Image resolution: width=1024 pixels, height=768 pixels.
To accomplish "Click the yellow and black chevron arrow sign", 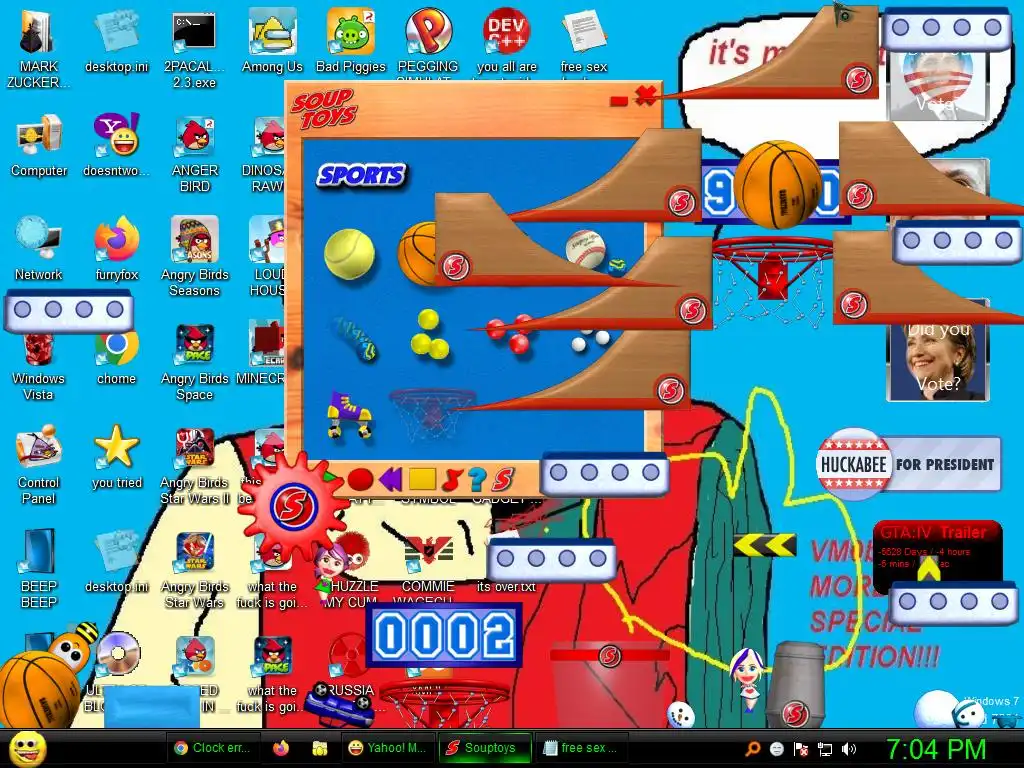I will click(x=765, y=545).
